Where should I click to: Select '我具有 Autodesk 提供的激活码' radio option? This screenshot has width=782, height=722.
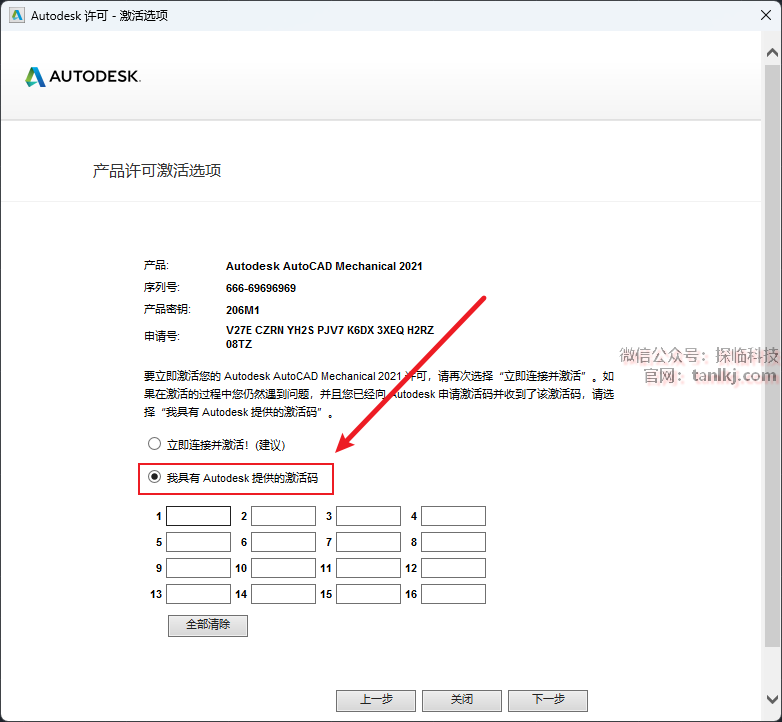[x=155, y=477]
